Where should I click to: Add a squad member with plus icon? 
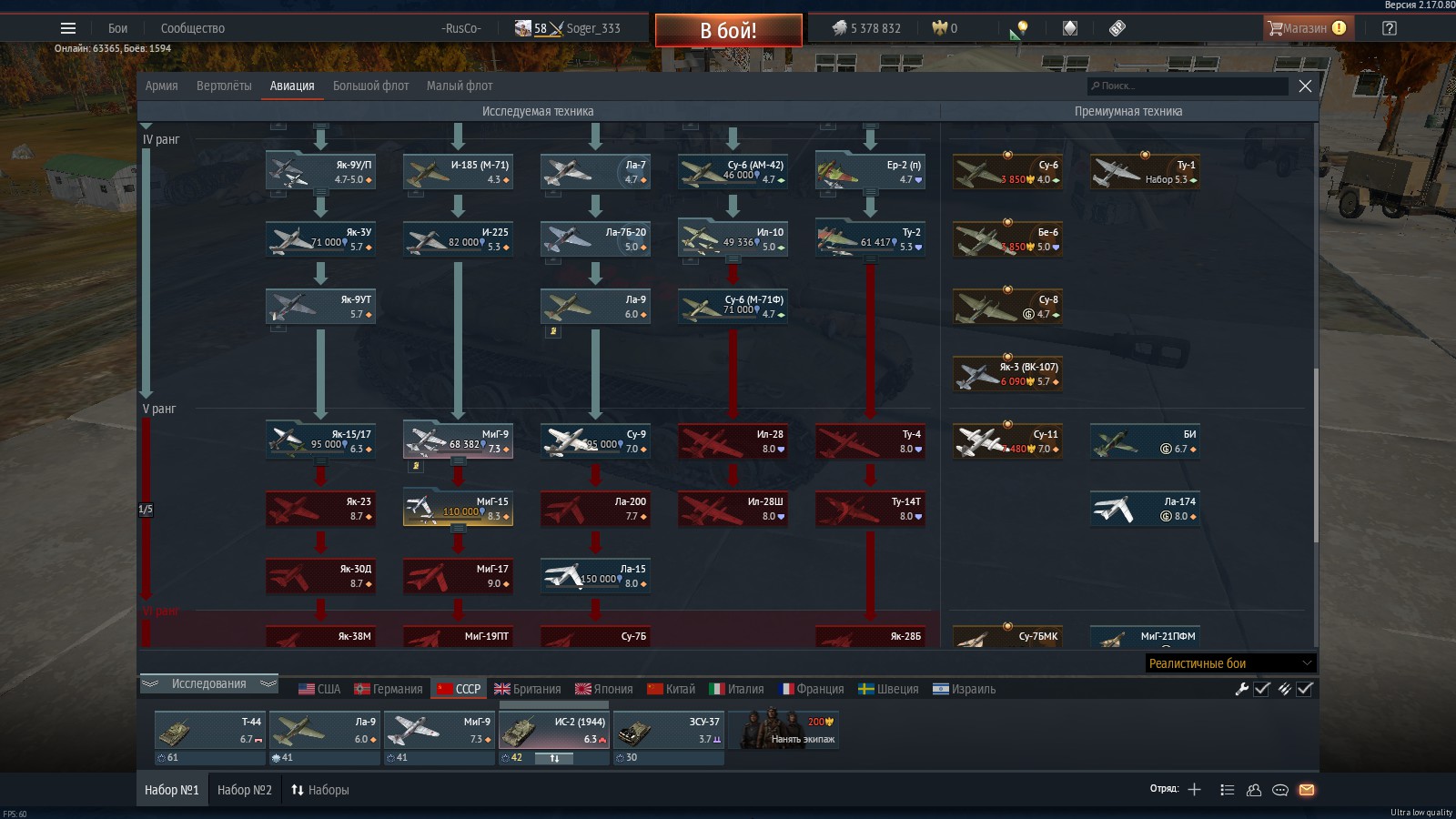pos(1194,789)
